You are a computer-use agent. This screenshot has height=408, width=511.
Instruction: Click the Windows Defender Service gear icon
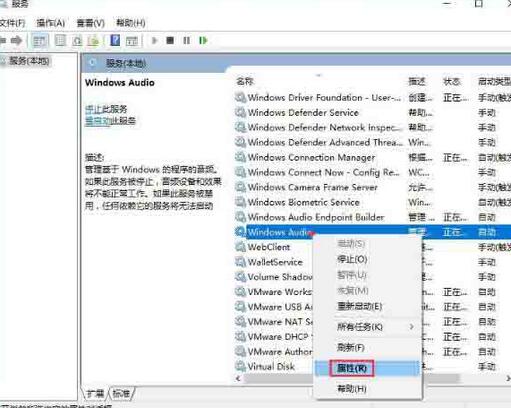click(x=240, y=112)
